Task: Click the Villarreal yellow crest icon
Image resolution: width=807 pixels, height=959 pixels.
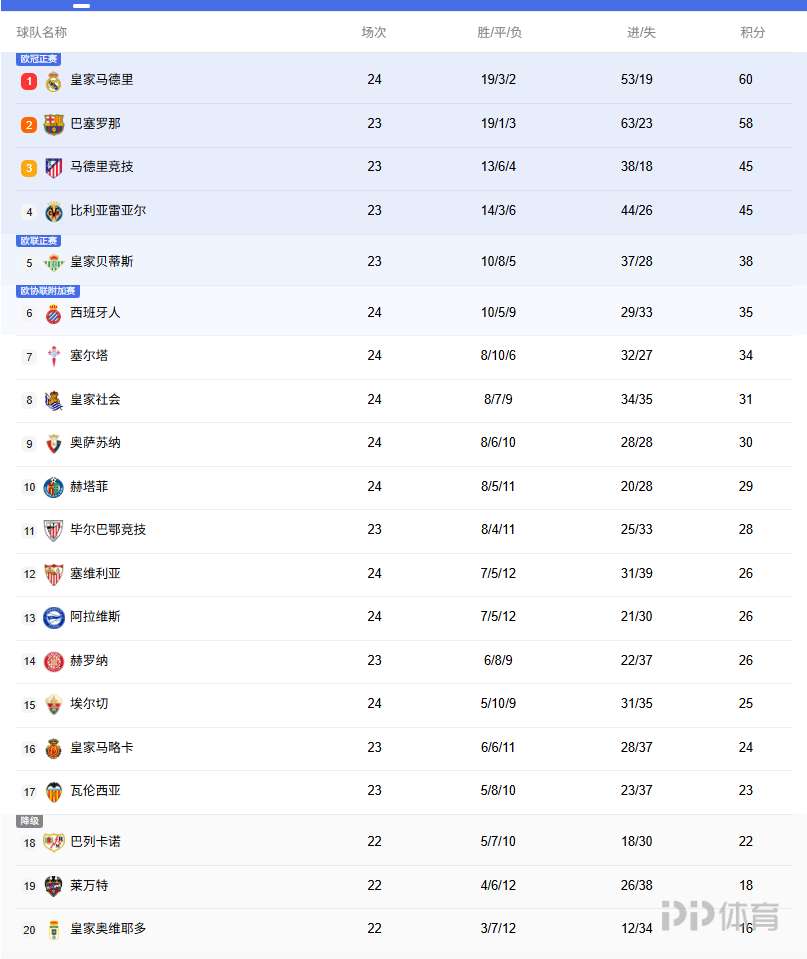Action: (54, 212)
